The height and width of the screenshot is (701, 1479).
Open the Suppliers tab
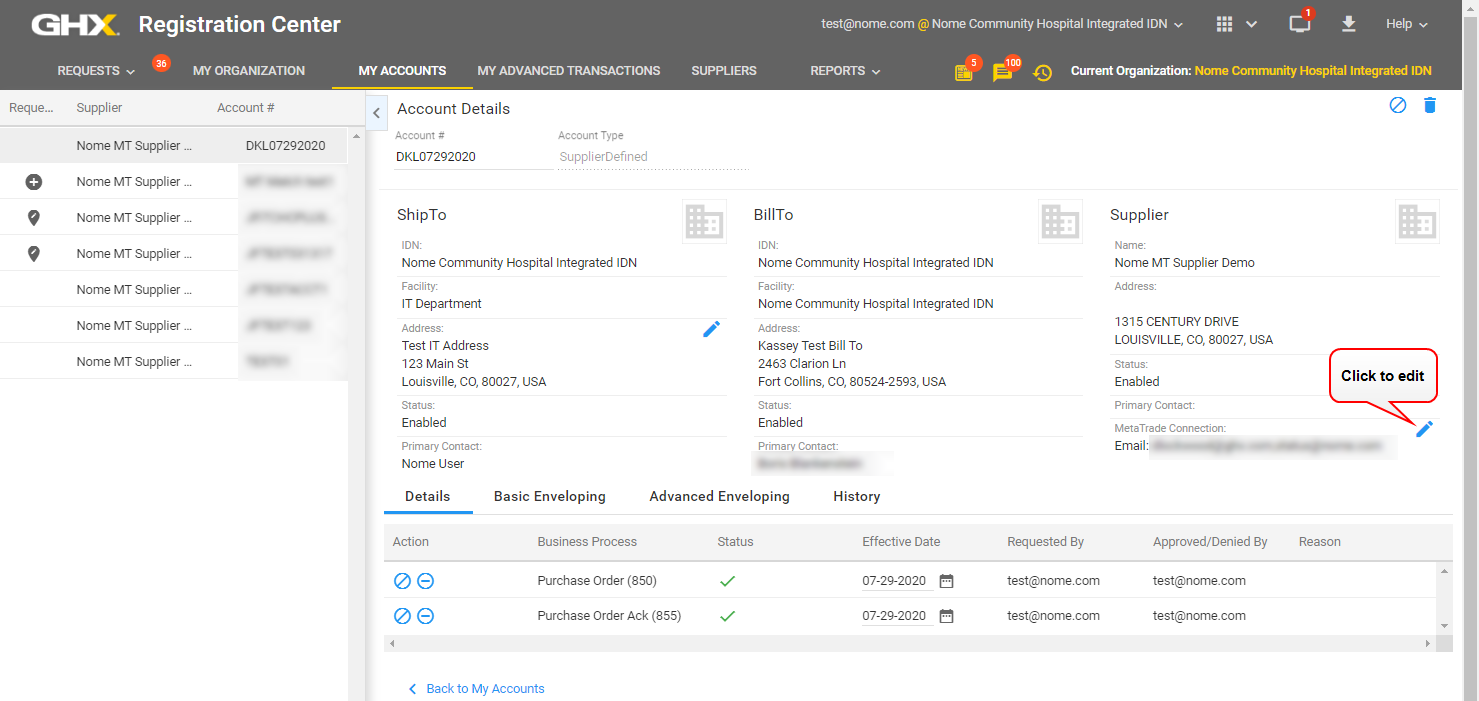pos(724,71)
